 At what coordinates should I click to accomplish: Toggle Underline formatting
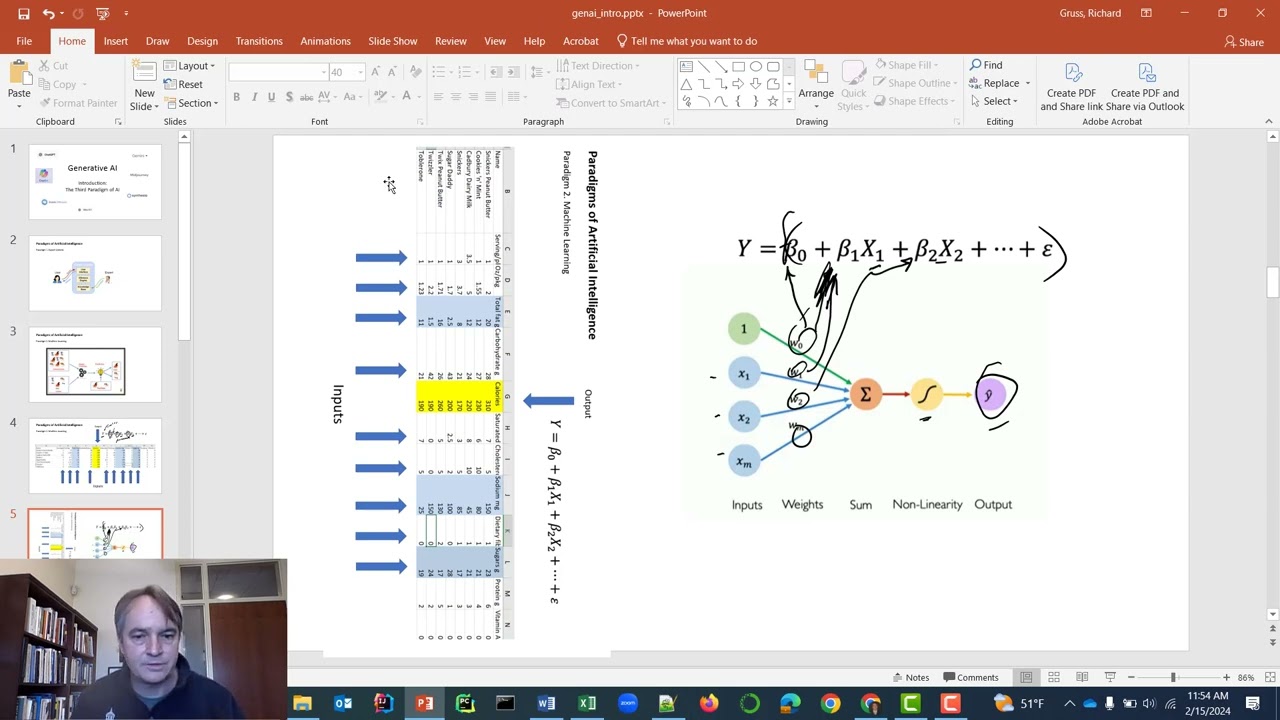271,97
